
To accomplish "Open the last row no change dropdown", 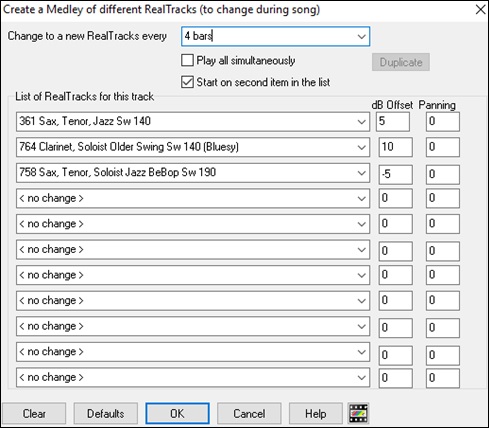I will click(x=193, y=378).
